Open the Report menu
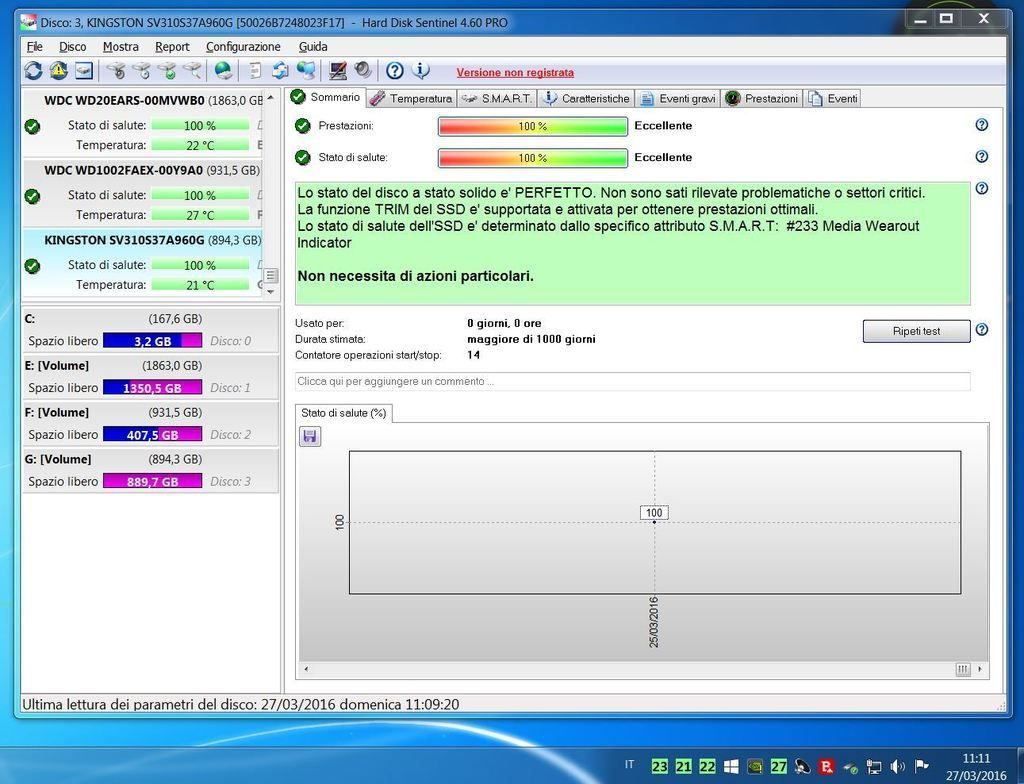 172,47
